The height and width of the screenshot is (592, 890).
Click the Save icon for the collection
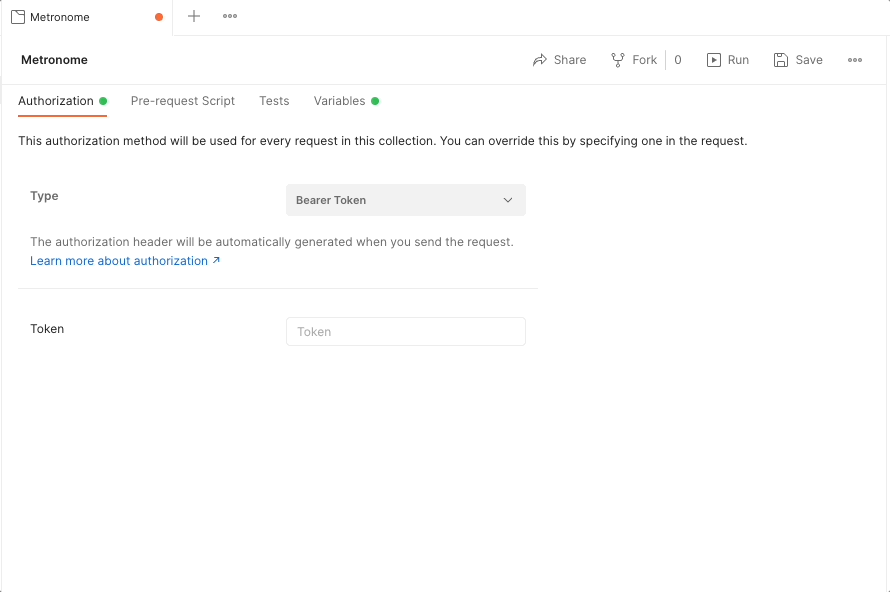pyautogui.click(x=780, y=60)
